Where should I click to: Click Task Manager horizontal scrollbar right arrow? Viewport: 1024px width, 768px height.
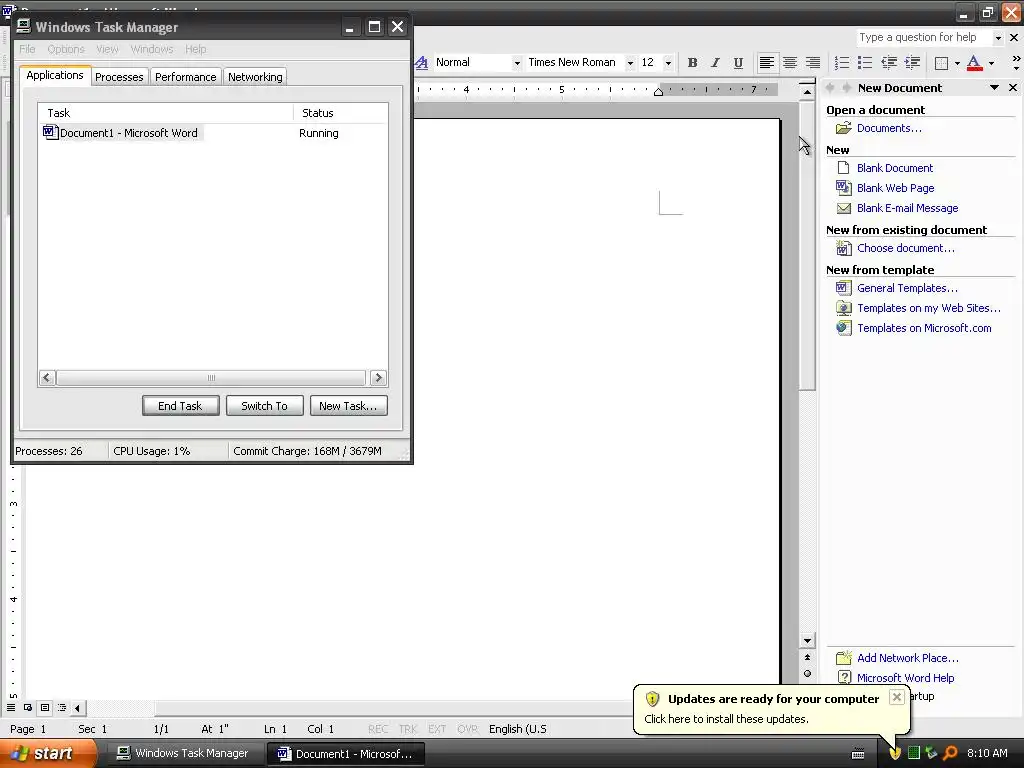click(x=378, y=377)
